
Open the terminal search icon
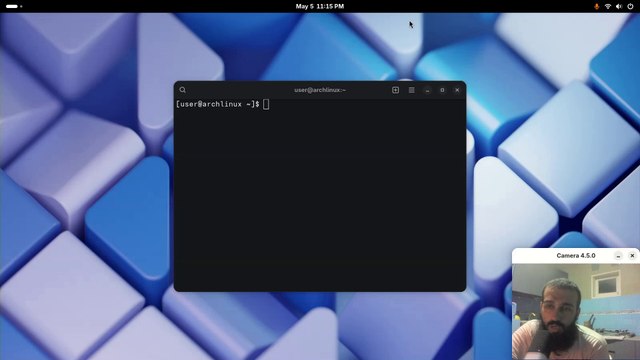coord(182,90)
